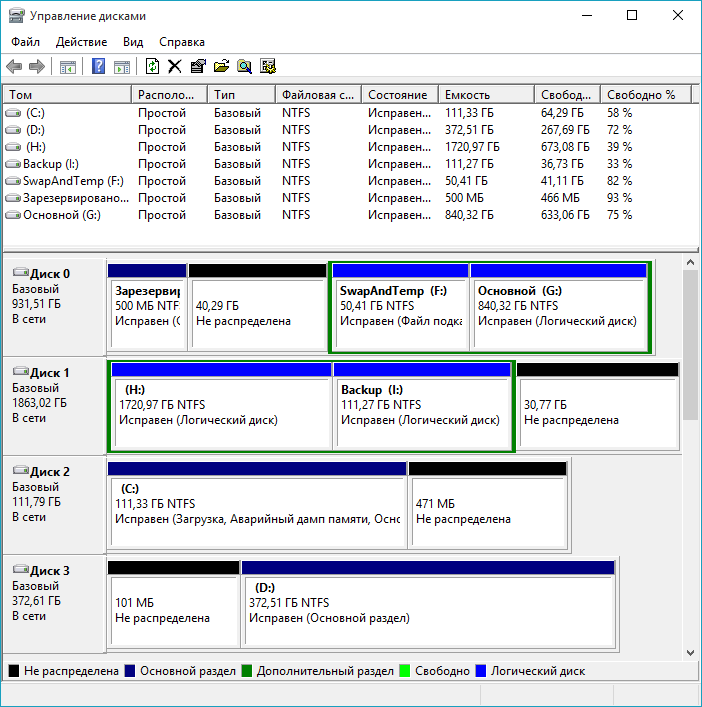This screenshot has width=702, height=707.
Task: Click the disk view scroll up arrow
Action: 690,262
